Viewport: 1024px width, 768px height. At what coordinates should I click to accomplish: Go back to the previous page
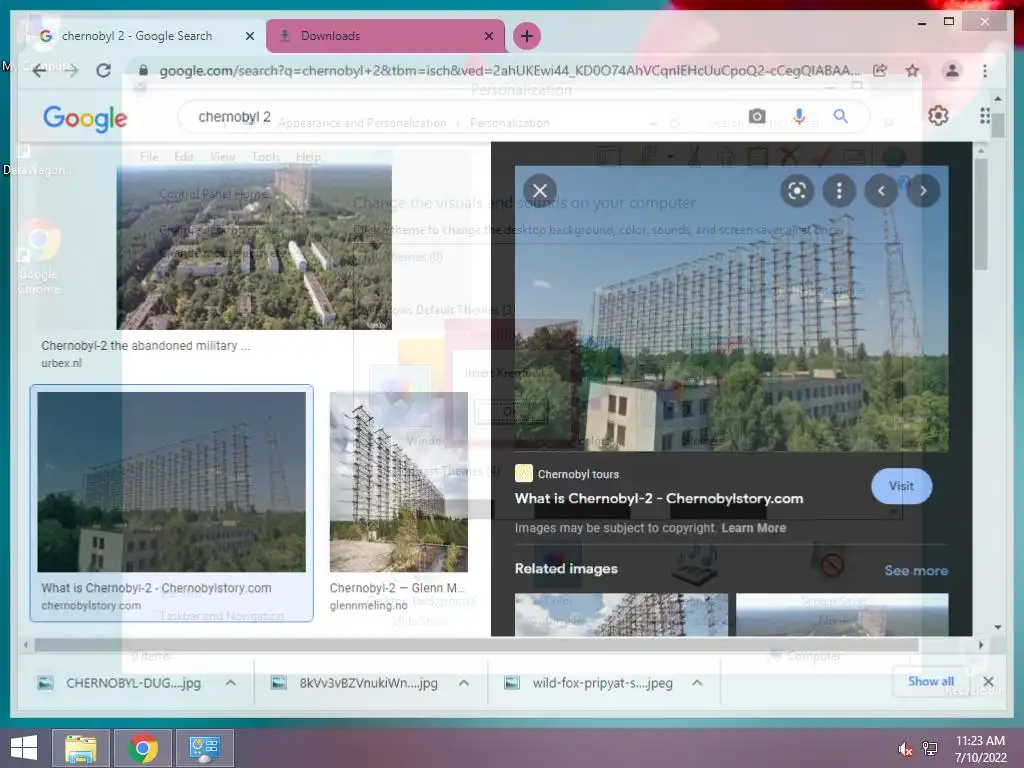point(40,71)
